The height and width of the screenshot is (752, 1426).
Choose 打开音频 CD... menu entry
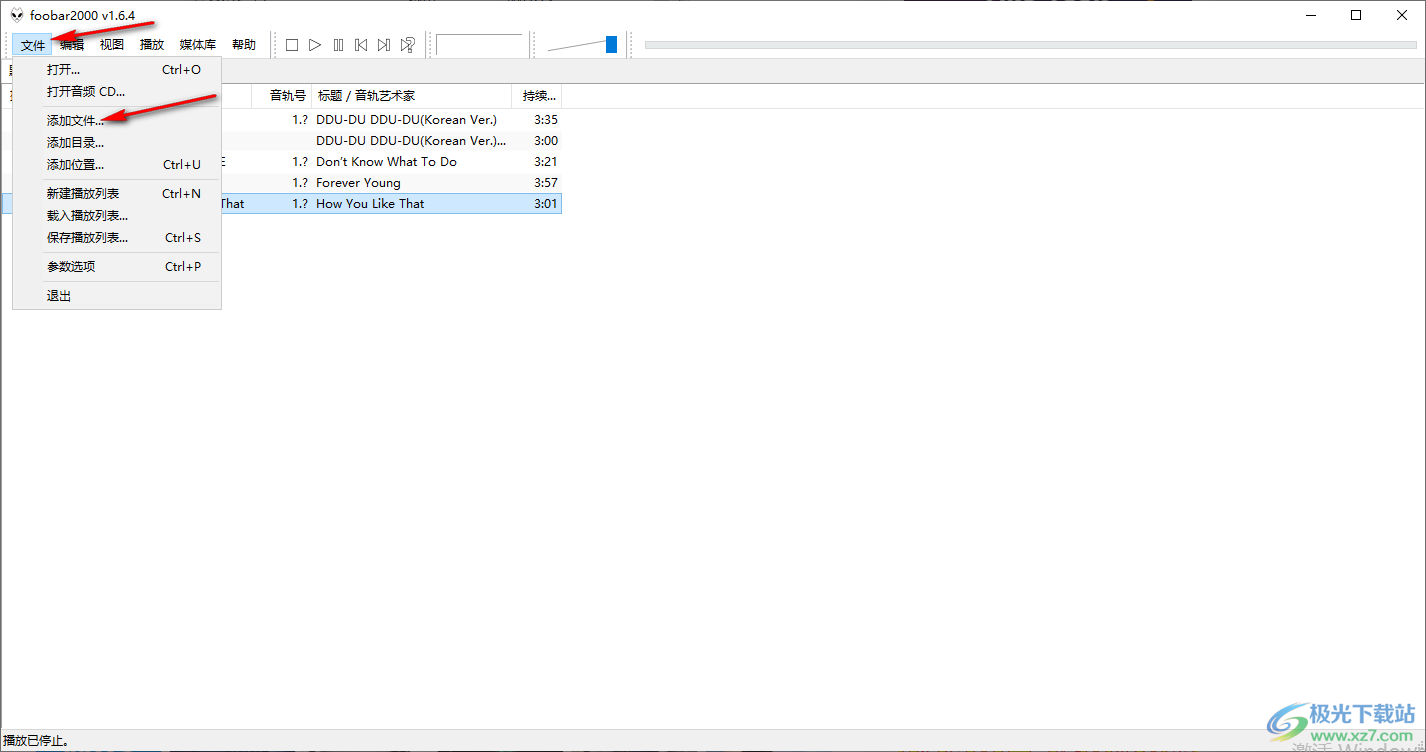(117, 92)
